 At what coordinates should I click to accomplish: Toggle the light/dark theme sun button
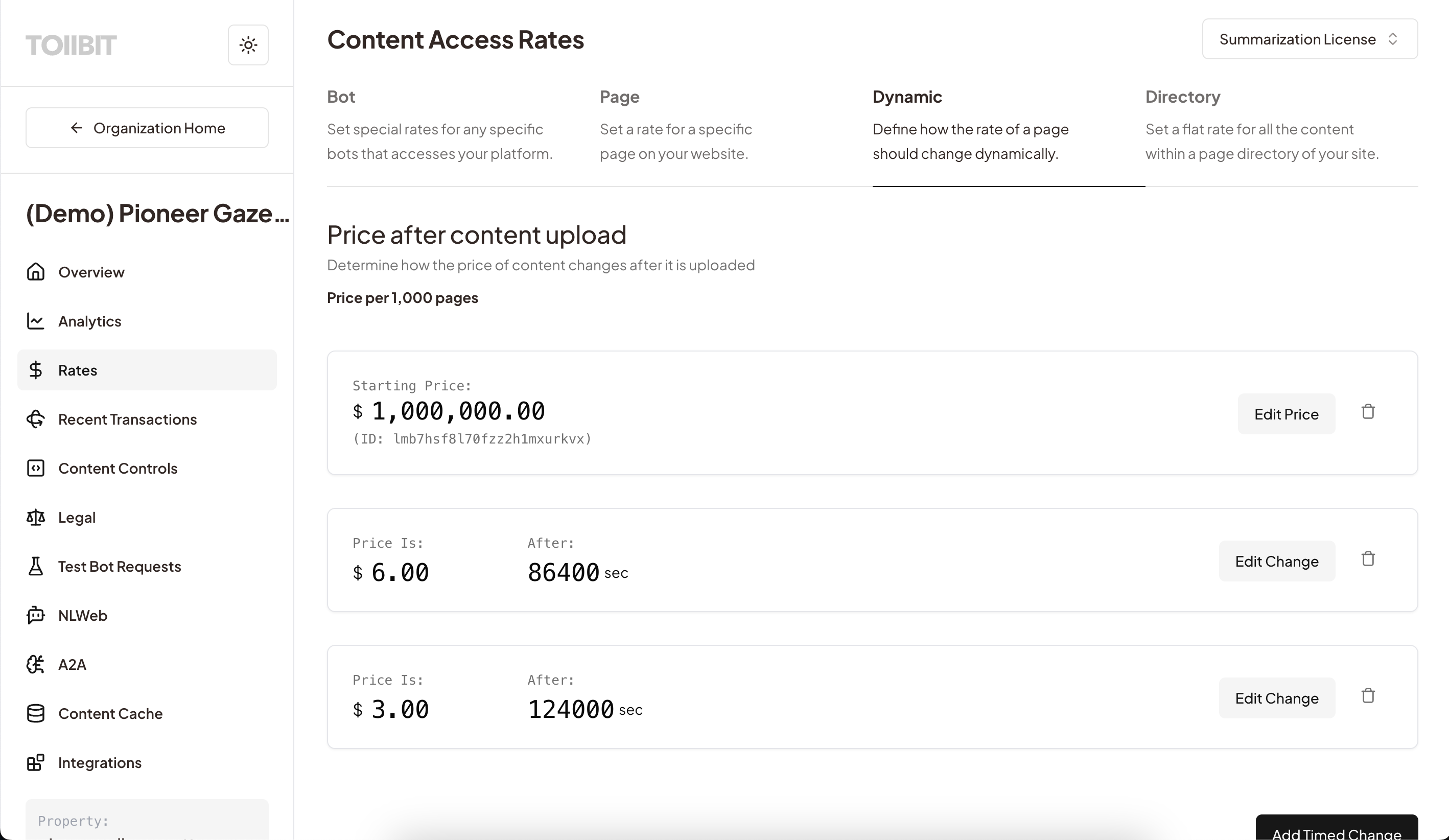[248, 45]
